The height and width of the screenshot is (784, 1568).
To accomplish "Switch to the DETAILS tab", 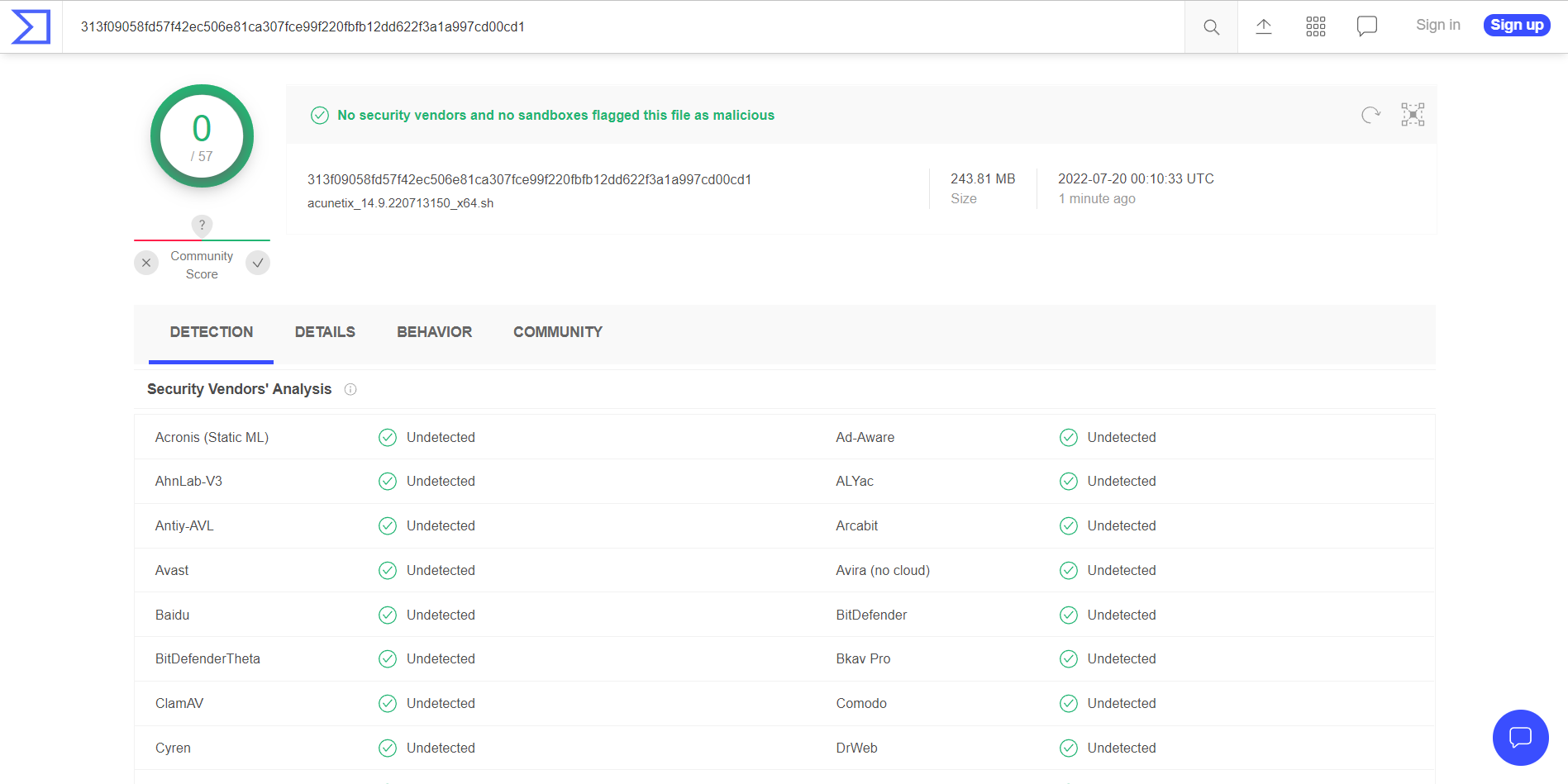I will 325,332.
